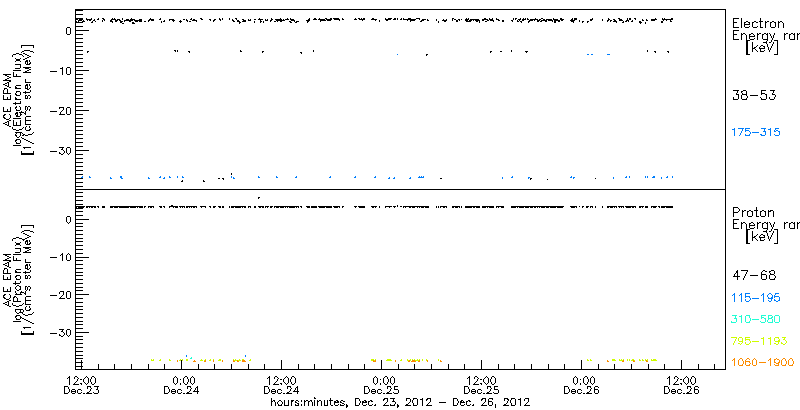Click the 12:00 Dec.23 time axis label
This screenshot has width=800, height=410.
pyautogui.click(x=82, y=386)
